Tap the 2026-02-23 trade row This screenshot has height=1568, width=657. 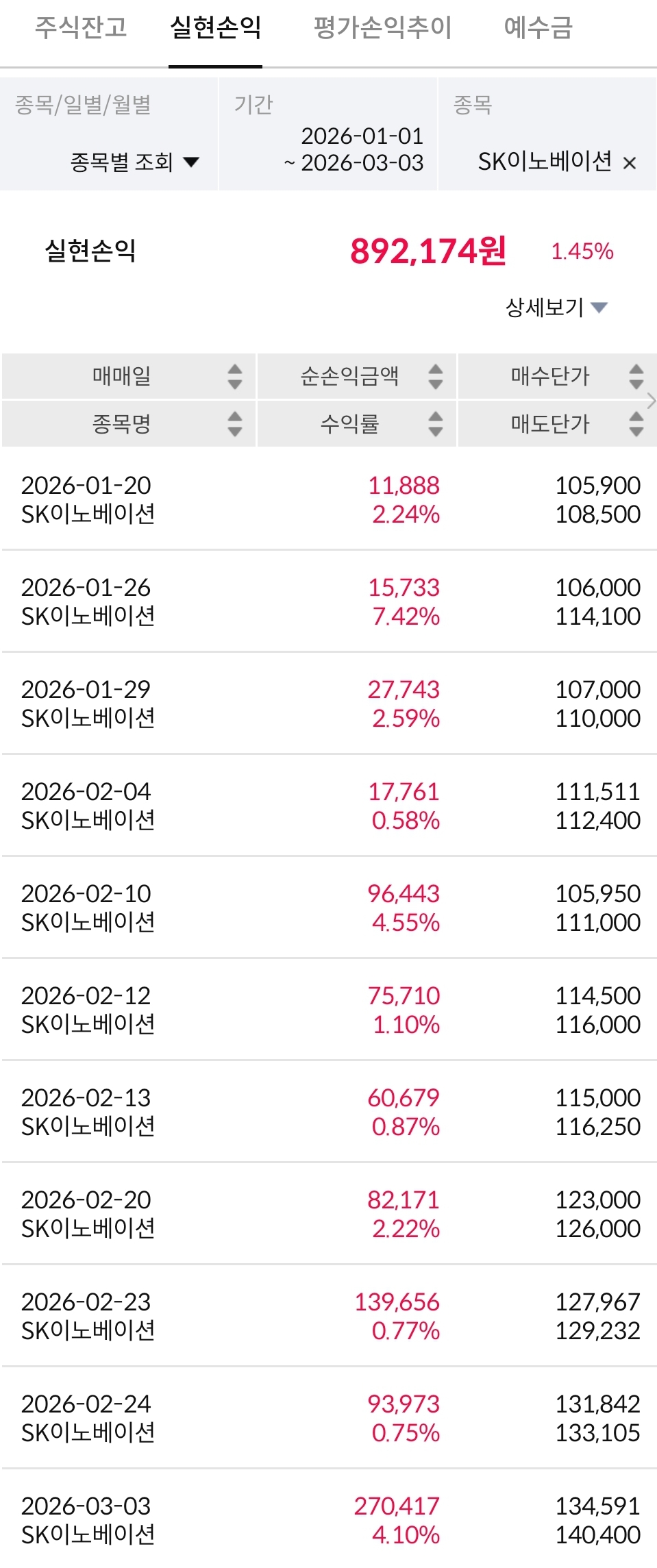click(x=329, y=1315)
